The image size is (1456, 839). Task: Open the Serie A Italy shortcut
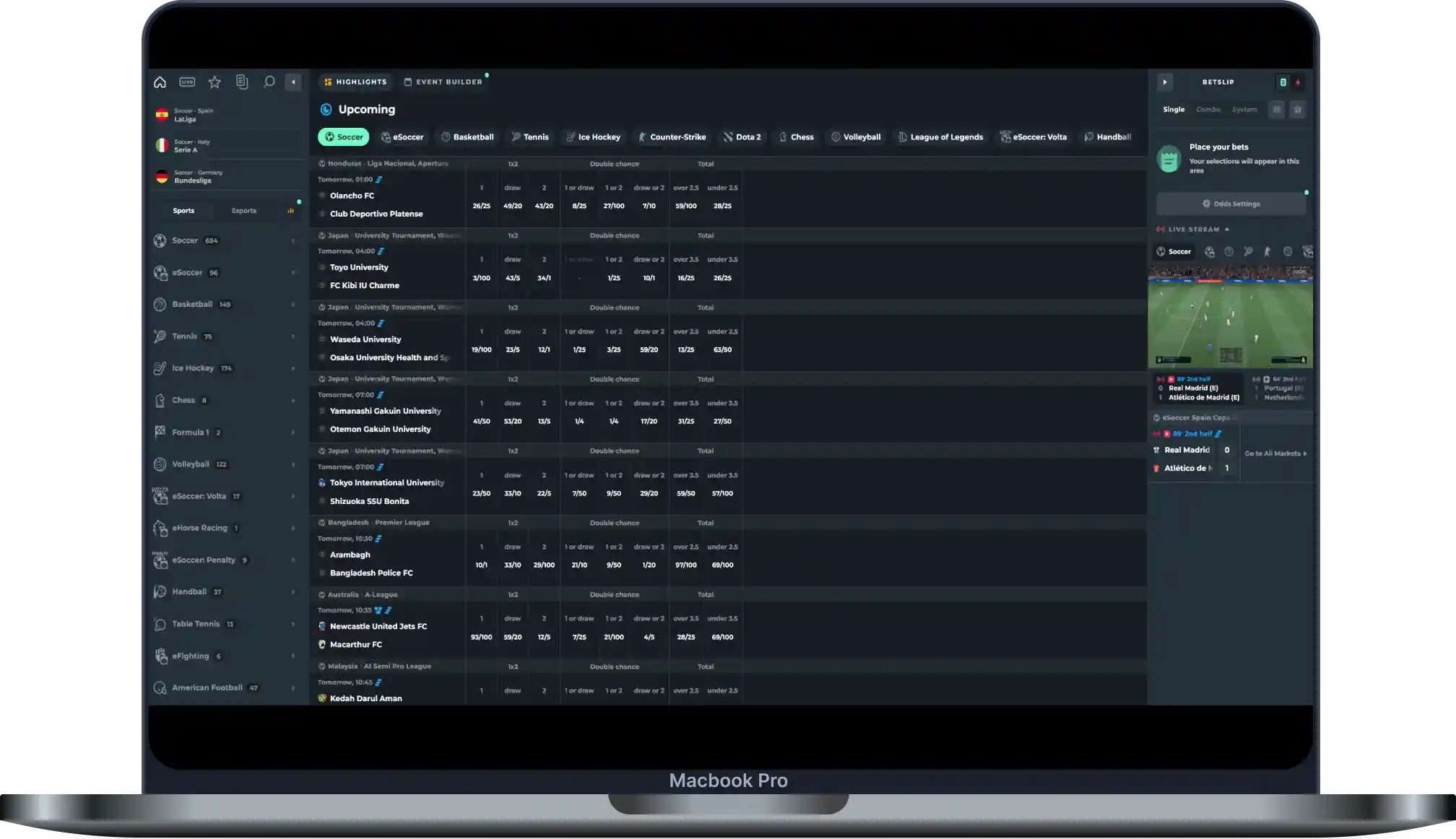[x=227, y=146]
